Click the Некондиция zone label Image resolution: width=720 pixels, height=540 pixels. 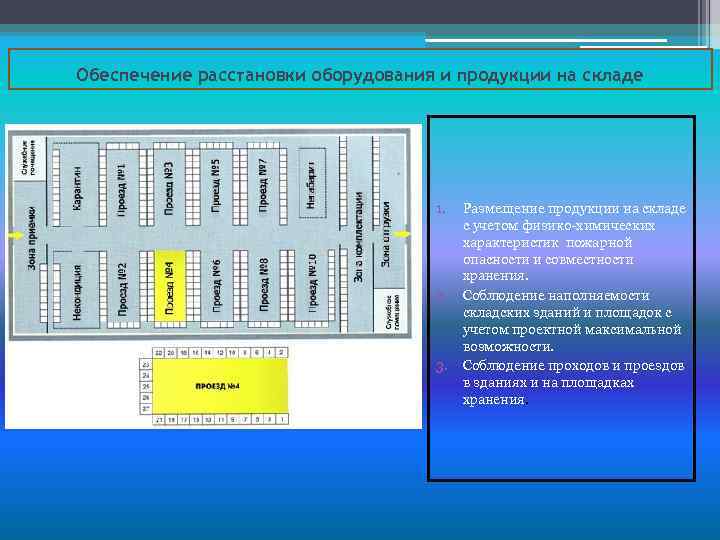77,292
